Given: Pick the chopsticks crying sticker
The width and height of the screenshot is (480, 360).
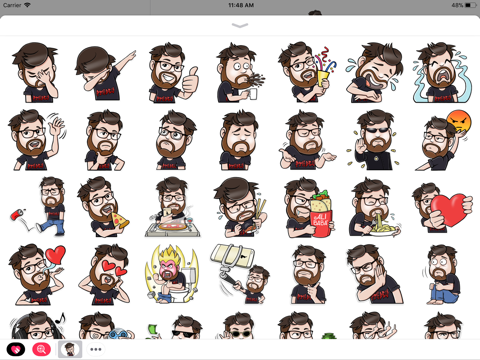Looking at the screenshot, I should pos(240,207).
